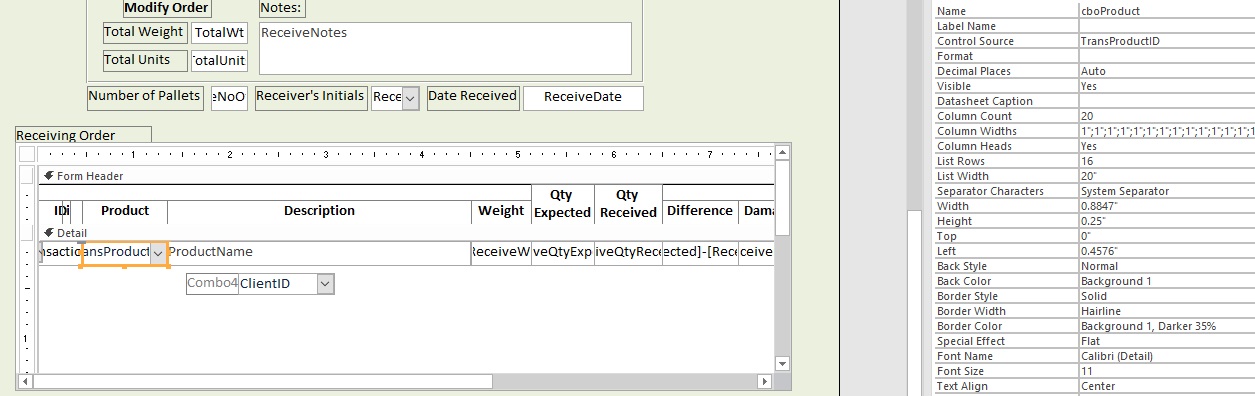Edit the Border Color Background 1, Darker 35%
Image resolution: width=1255 pixels, height=396 pixels.
[1167, 326]
